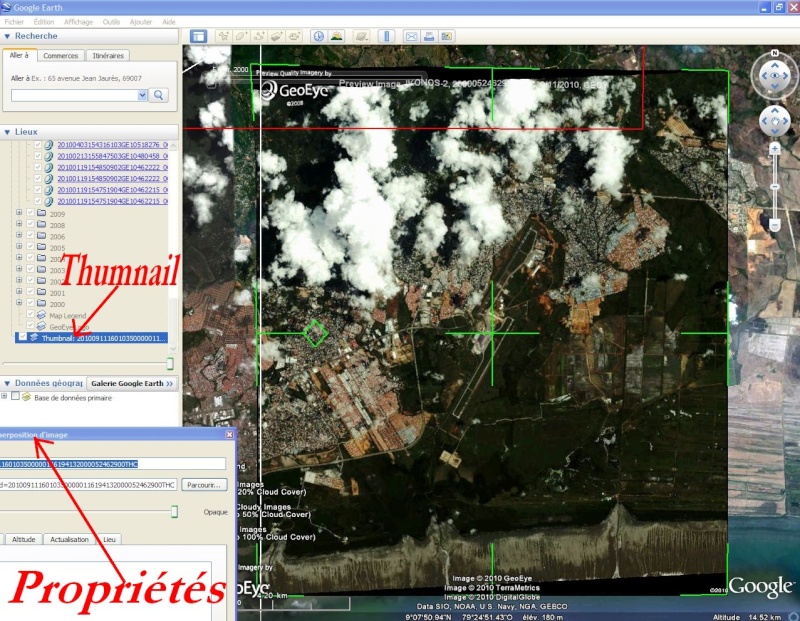Click the Email envelope toolbar icon

[411, 36]
